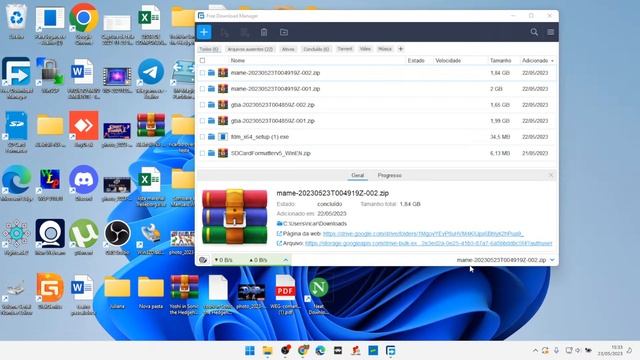640x360 pixels.
Task: Open folder icon for fdm_x64_setup row
Action: 211,137
